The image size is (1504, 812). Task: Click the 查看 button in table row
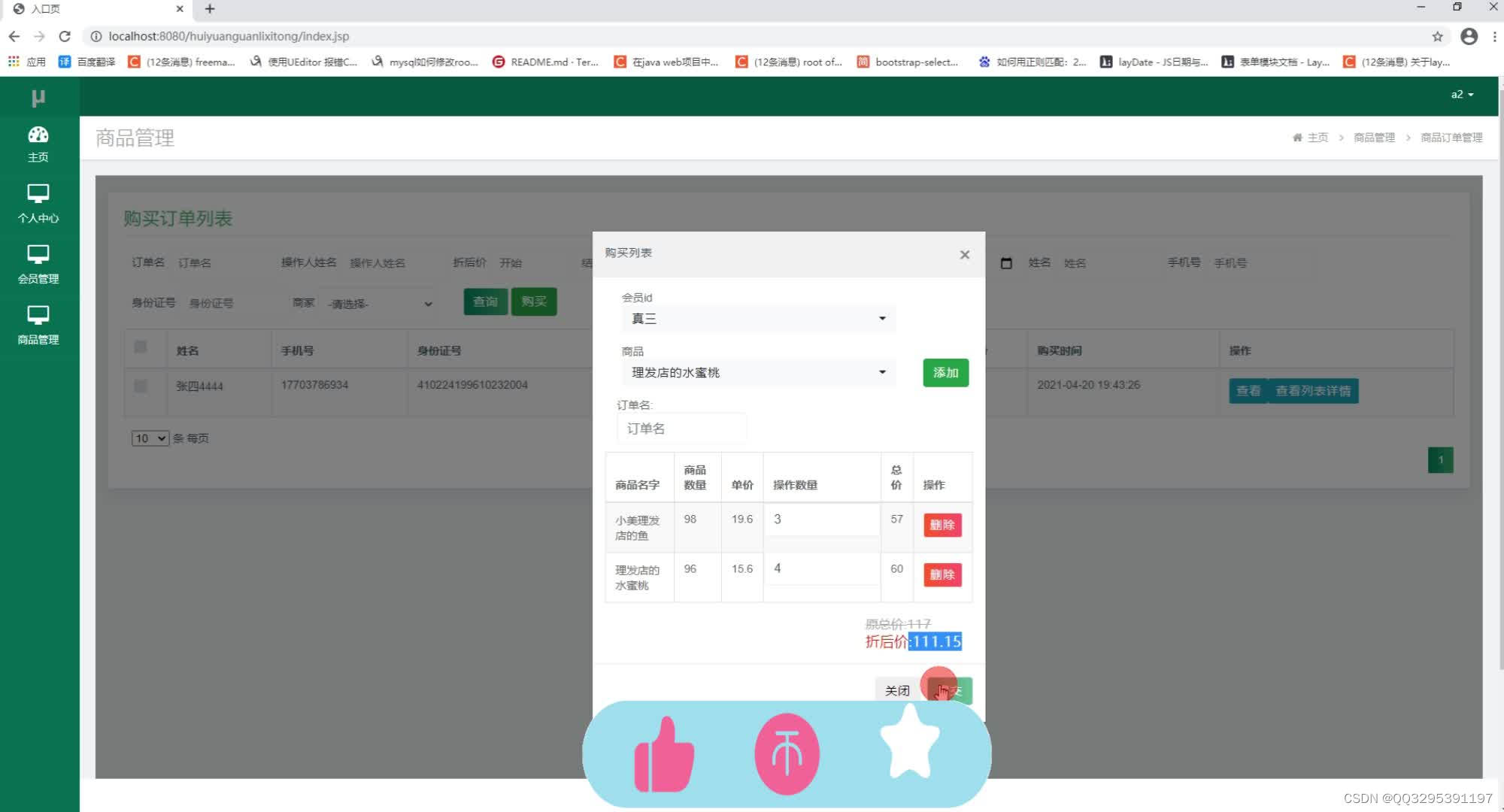pos(1248,391)
